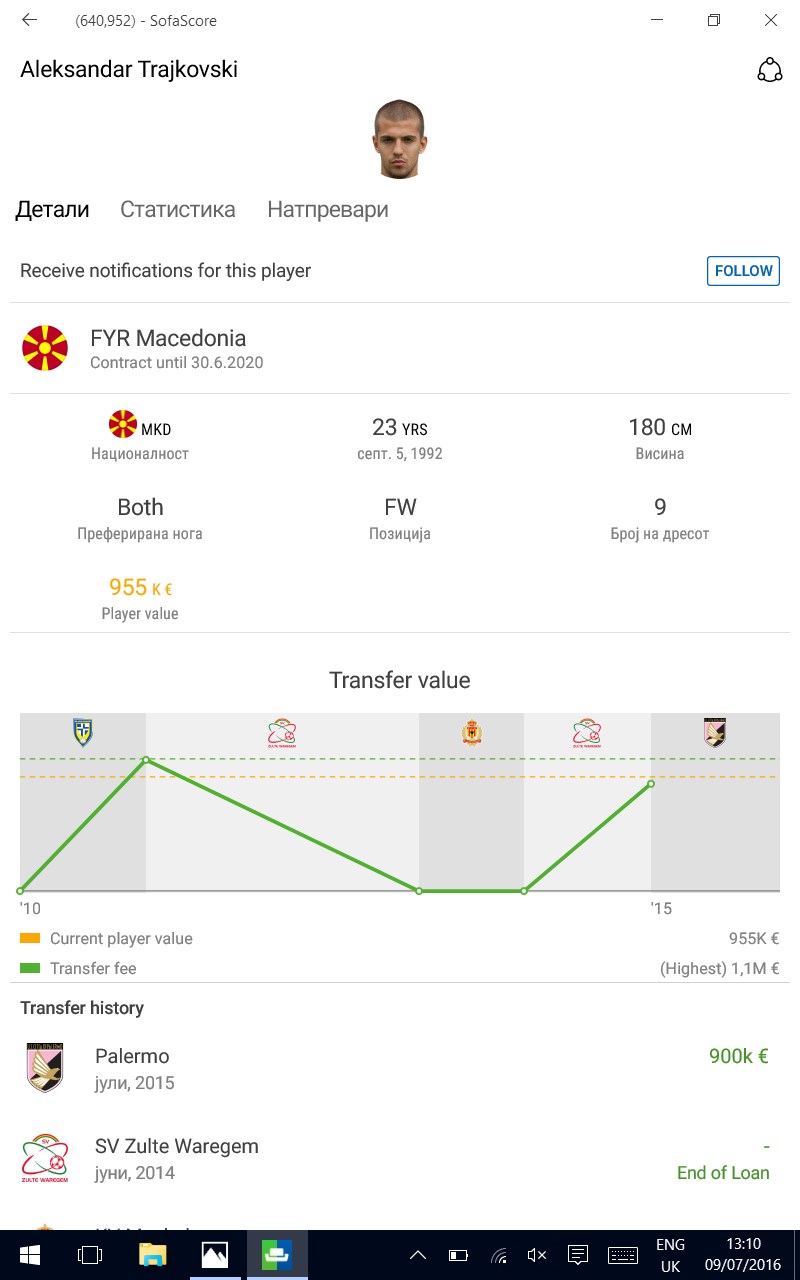This screenshot has height=1280, width=800.
Task: Click the 2015 transfer point on the chart
Action: pos(651,783)
